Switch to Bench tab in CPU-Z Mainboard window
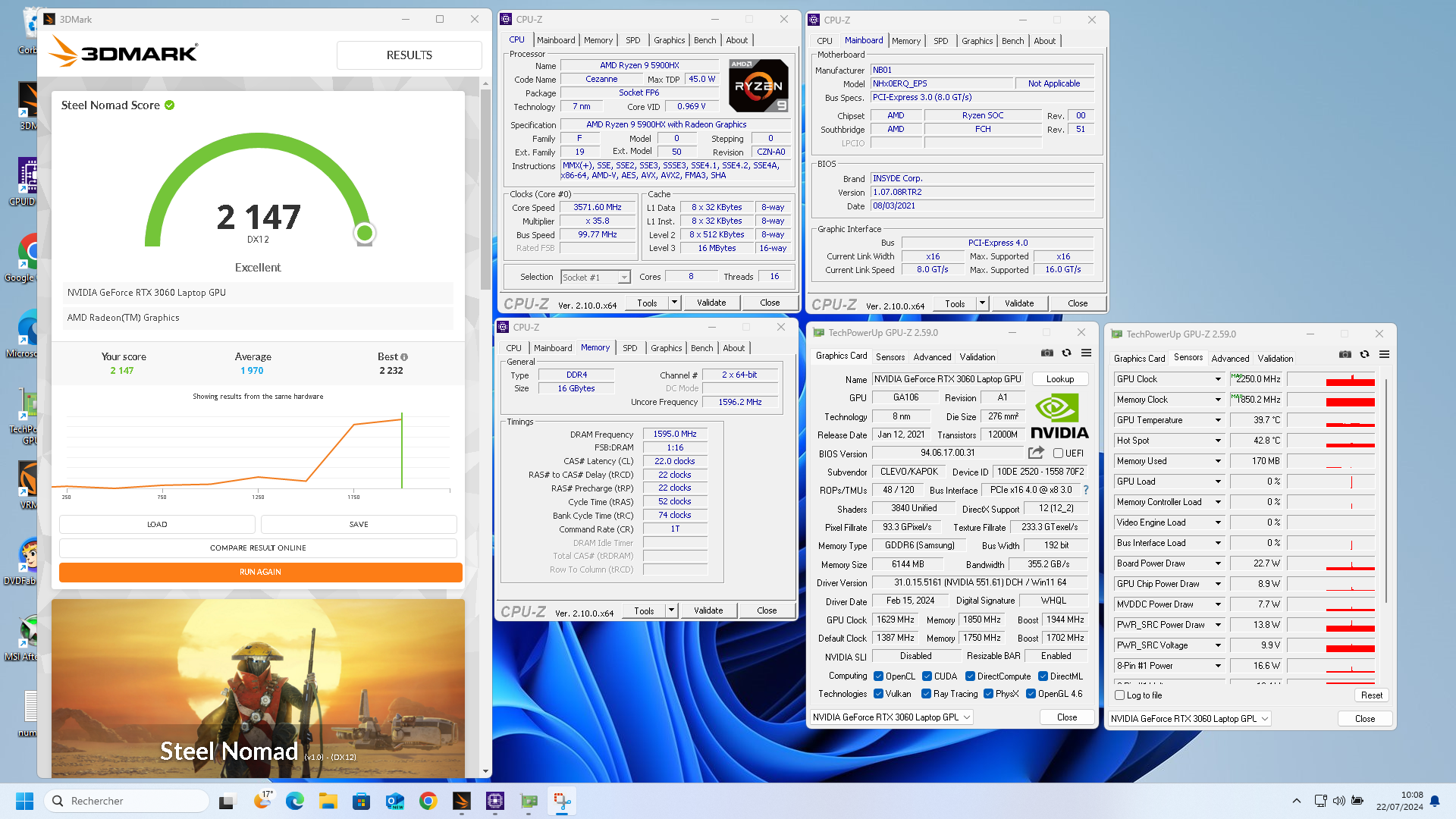The image size is (1456, 819). point(1012,41)
